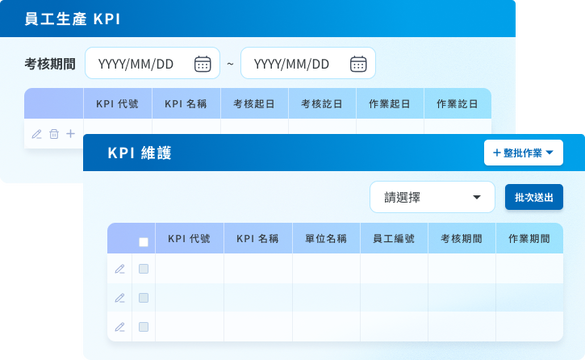Viewport: 585px width, 360px height.
Task: Edit first row in KPI 維護 table
Action: click(120, 269)
